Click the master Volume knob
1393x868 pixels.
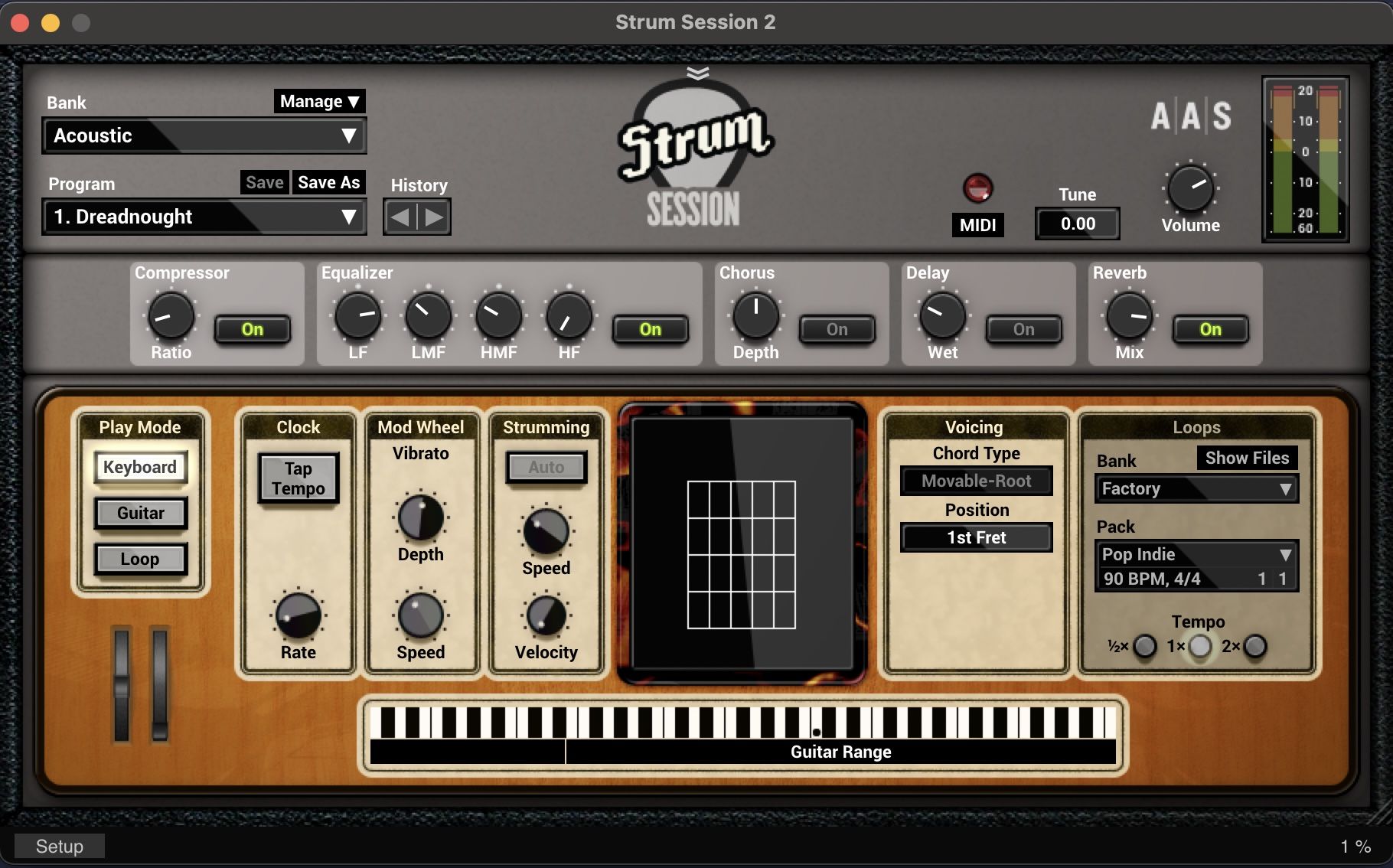(1190, 188)
